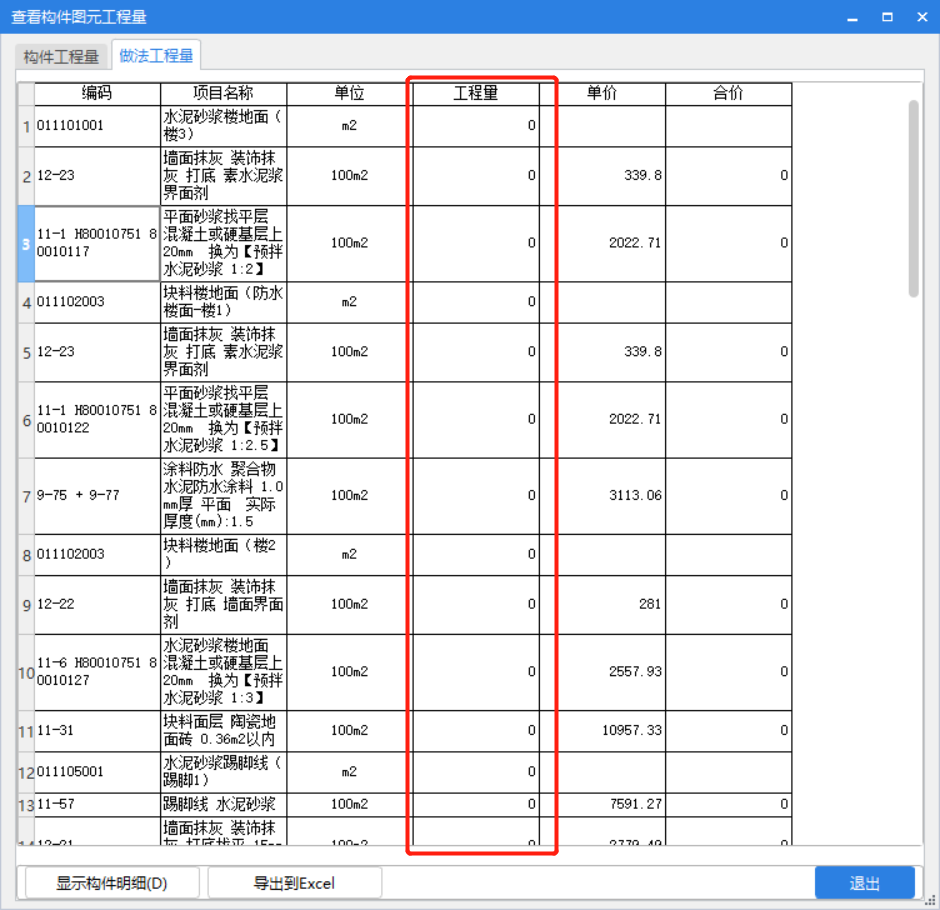Click code cell 11-57
The height and width of the screenshot is (910, 940).
pyautogui.click(x=97, y=805)
